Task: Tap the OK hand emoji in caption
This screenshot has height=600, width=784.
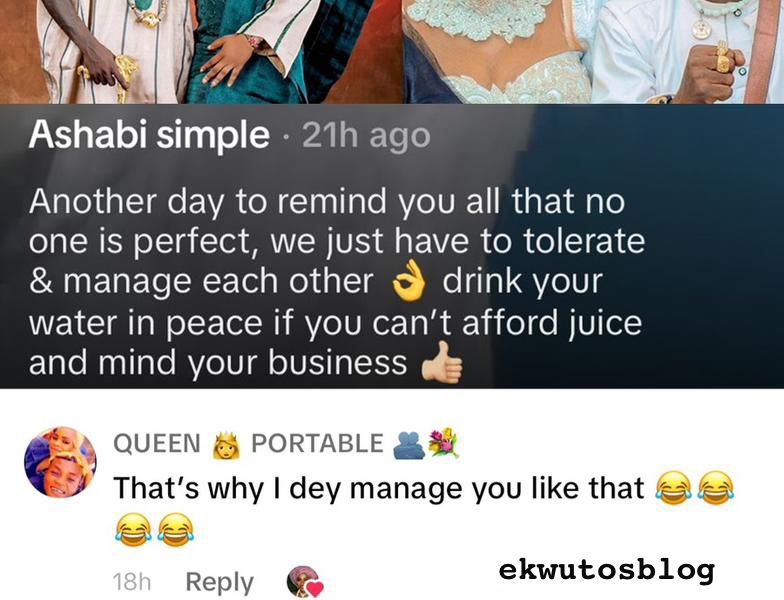Action: (x=408, y=282)
